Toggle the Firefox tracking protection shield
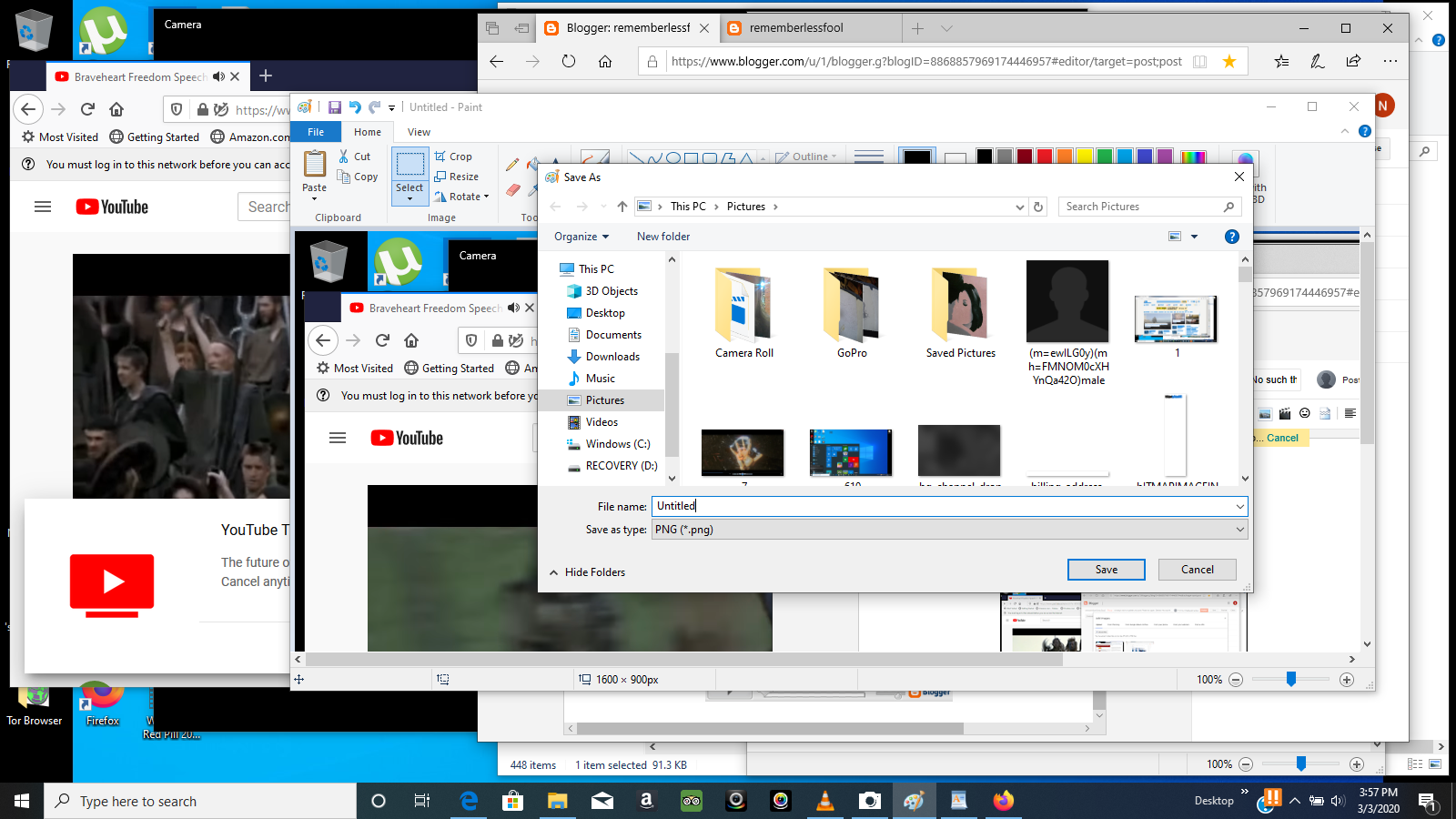This screenshot has width=1456, height=819. [x=177, y=109]
